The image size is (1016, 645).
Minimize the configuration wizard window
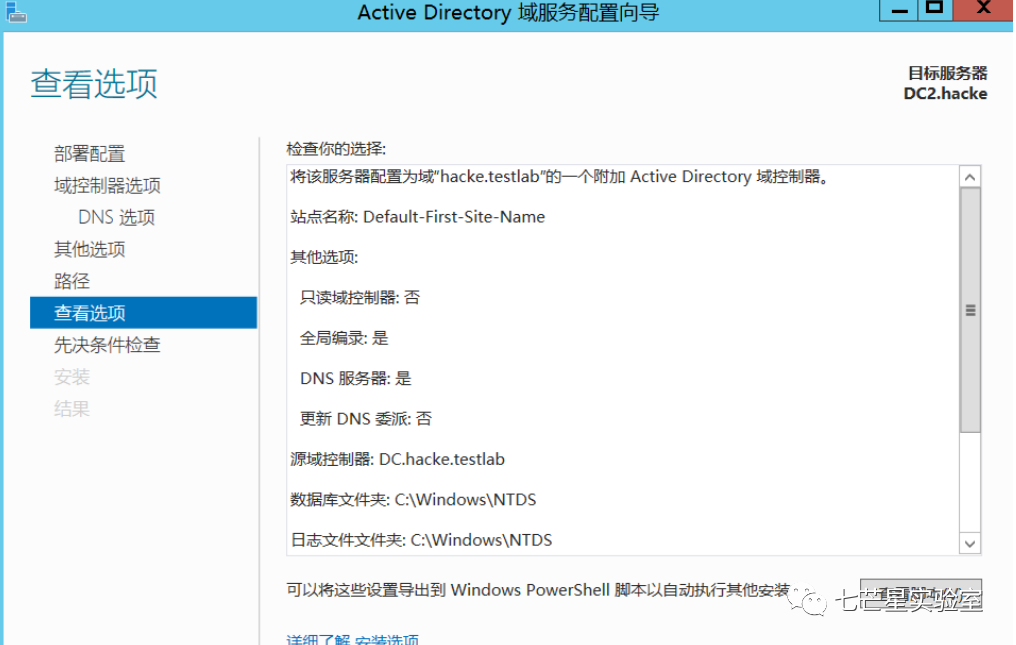coord(898,10)
